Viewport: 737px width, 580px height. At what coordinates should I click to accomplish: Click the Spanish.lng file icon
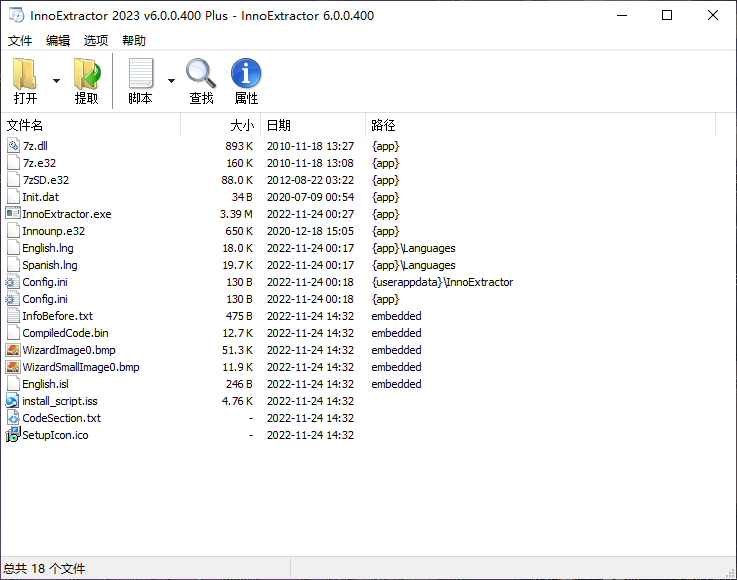coord(13,265)
